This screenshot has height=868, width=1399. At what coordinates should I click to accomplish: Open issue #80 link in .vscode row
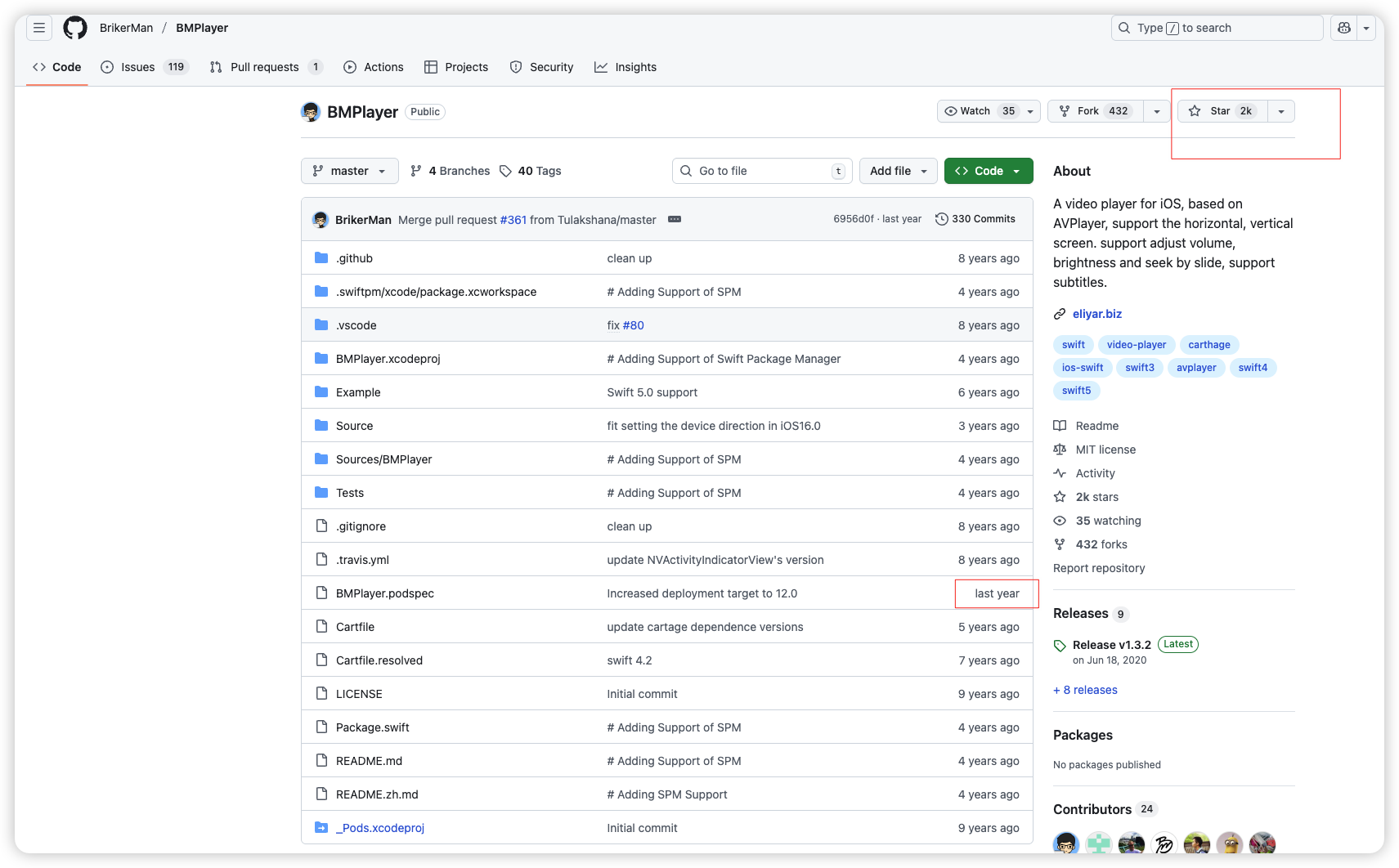pos(634,325)
